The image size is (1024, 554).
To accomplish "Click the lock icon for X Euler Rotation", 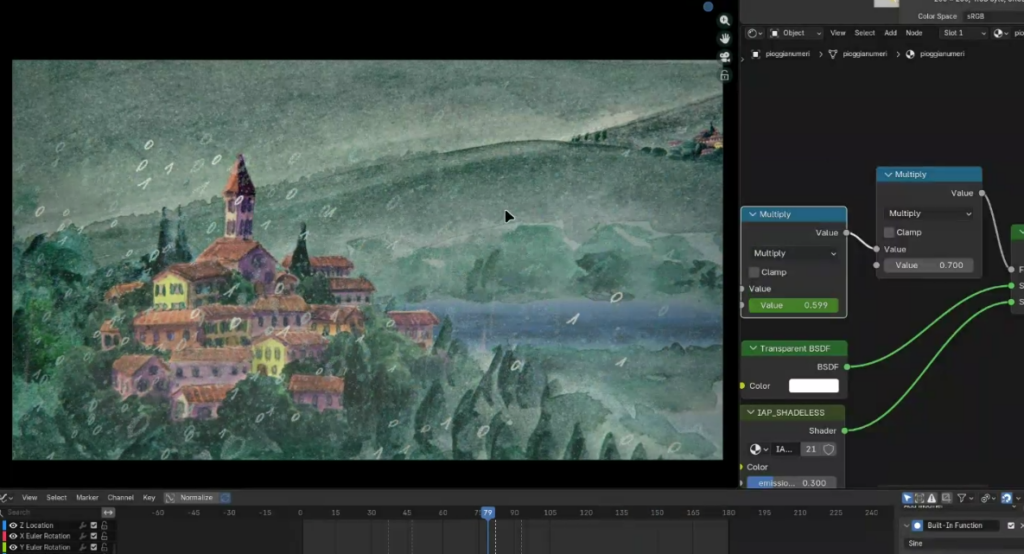I will click(104, 536).
